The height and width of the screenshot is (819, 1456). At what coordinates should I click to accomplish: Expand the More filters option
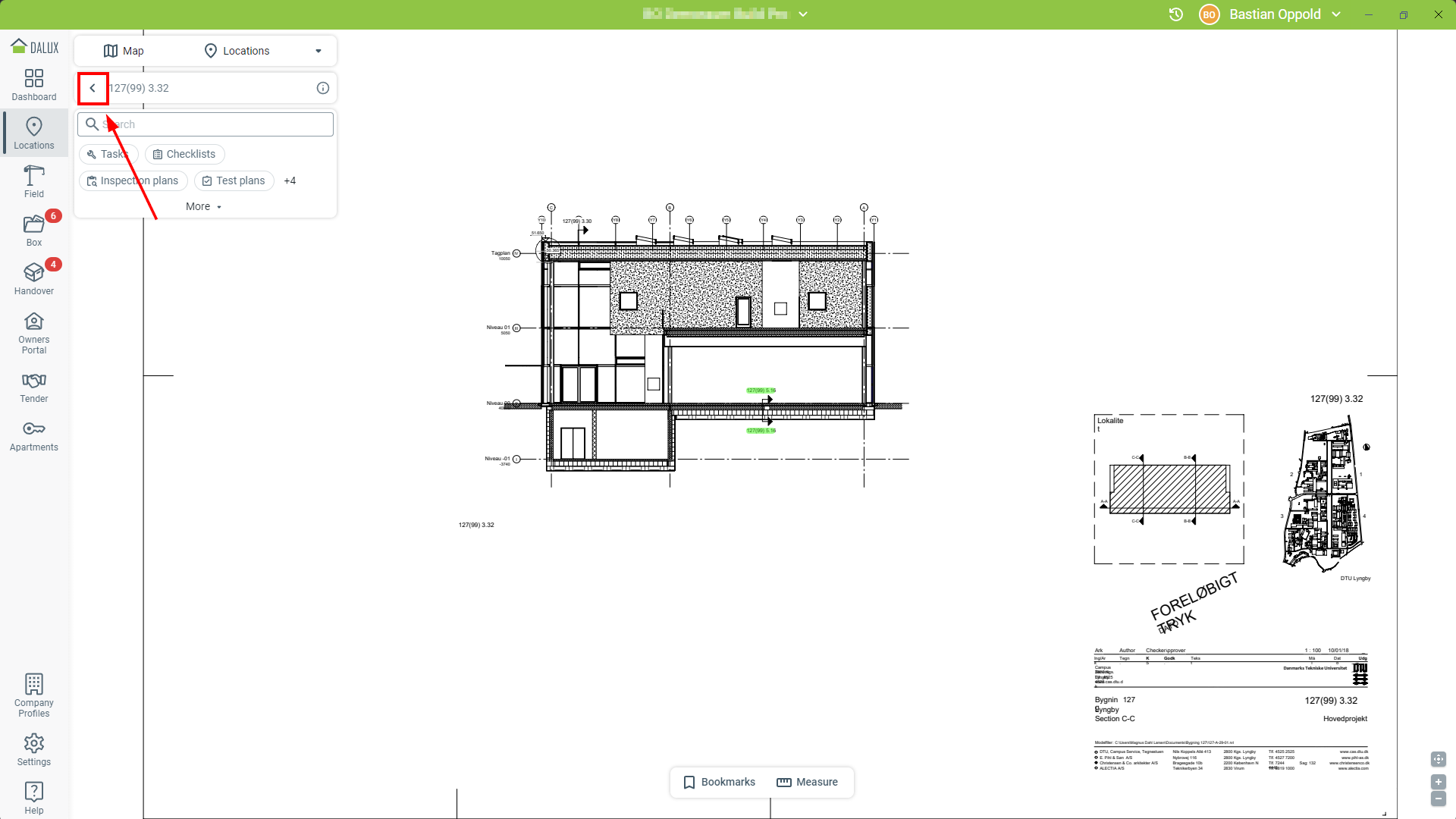point(204,206)
